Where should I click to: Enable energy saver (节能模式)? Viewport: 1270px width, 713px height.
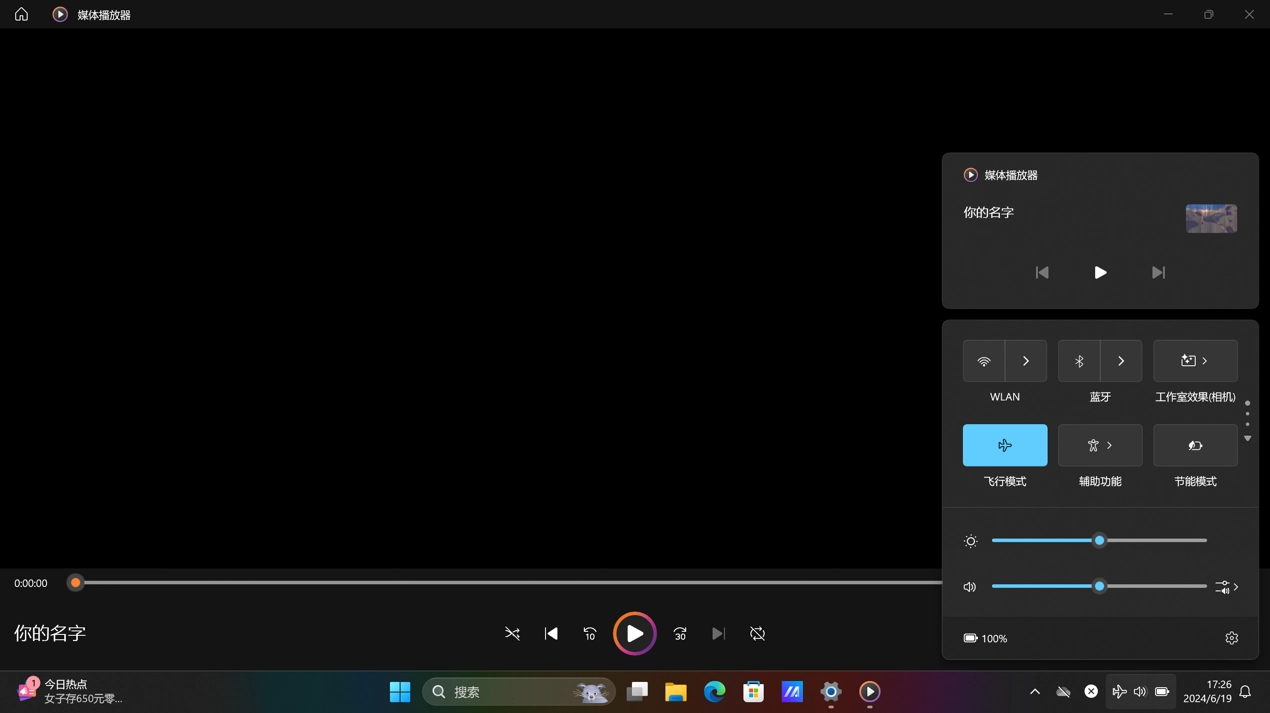1195,446
